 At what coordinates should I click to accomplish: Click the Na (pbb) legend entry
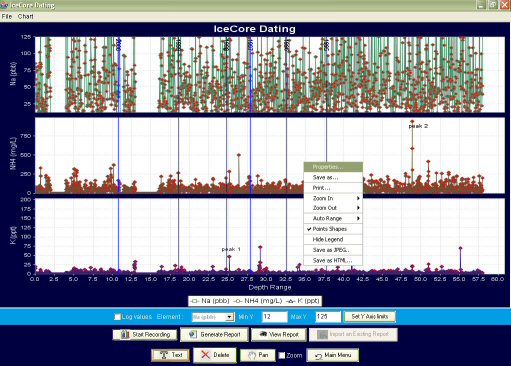tap(210, 301)
